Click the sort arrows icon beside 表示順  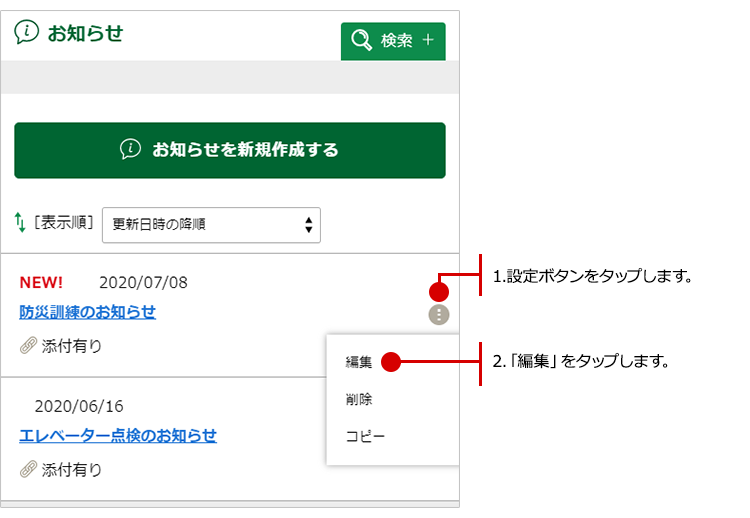pyautogui.click(x=20, y=223)
